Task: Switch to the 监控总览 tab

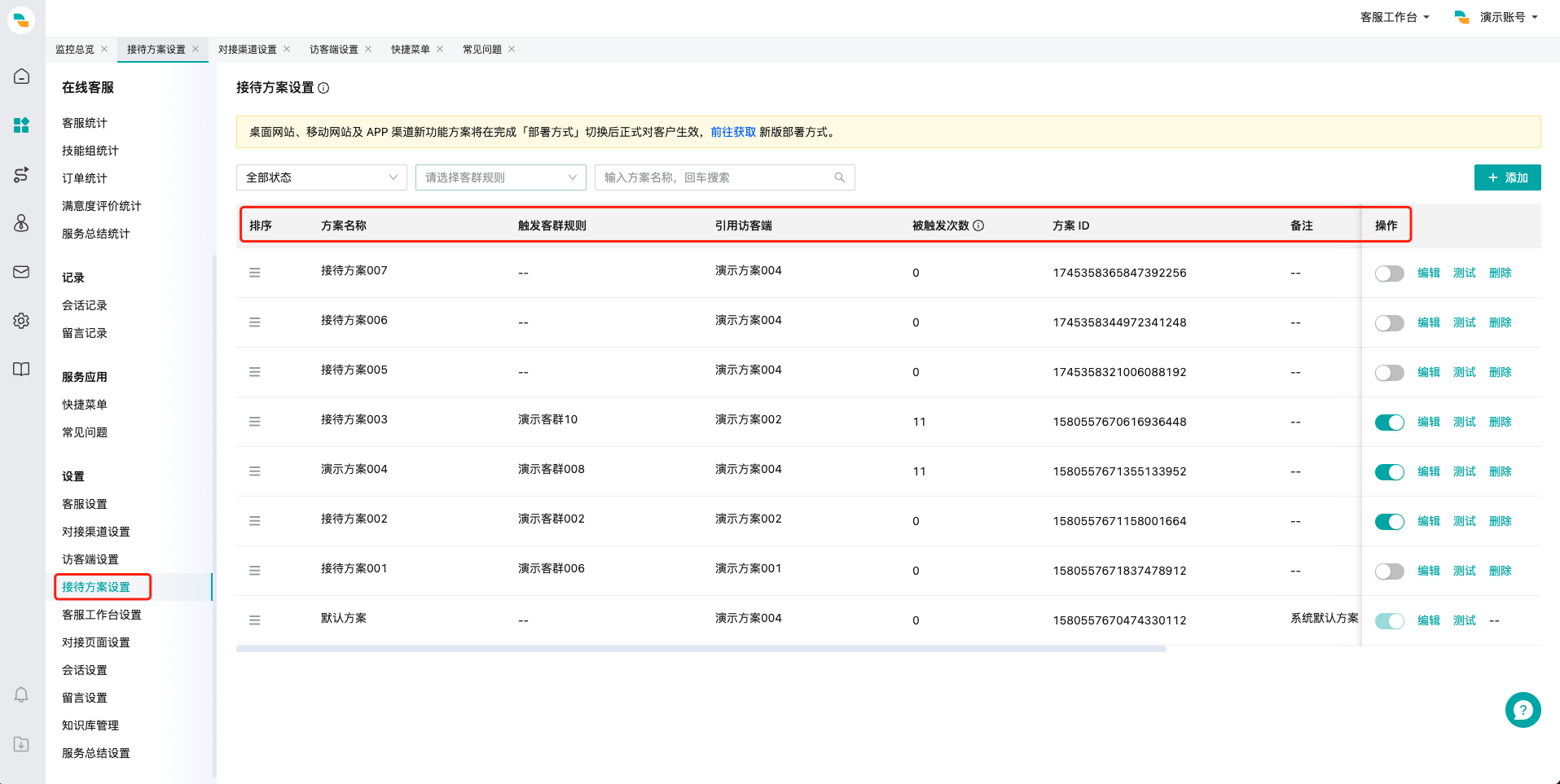Action: (x=75, y=49)
